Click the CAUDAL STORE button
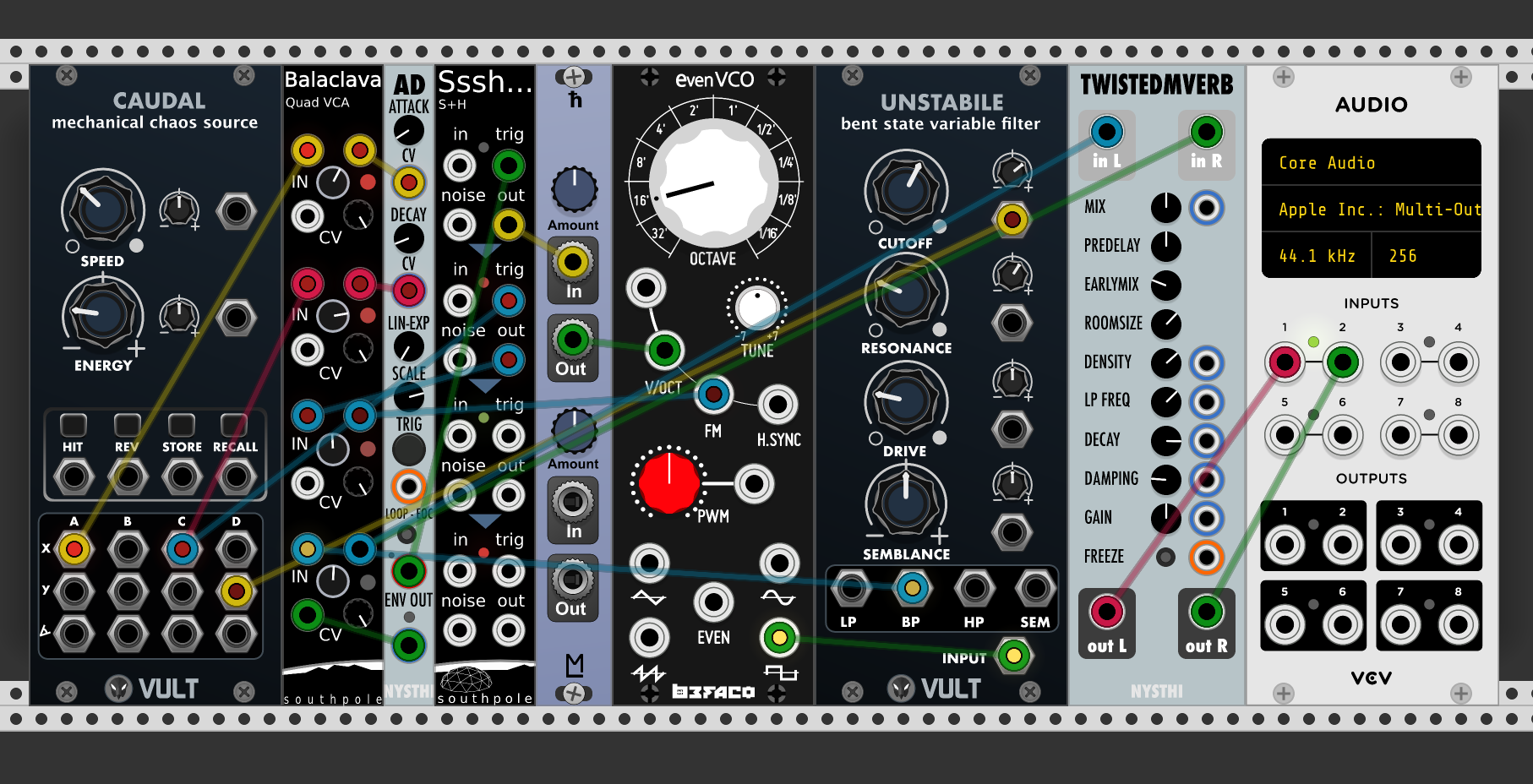 click(x=182, y=424)
